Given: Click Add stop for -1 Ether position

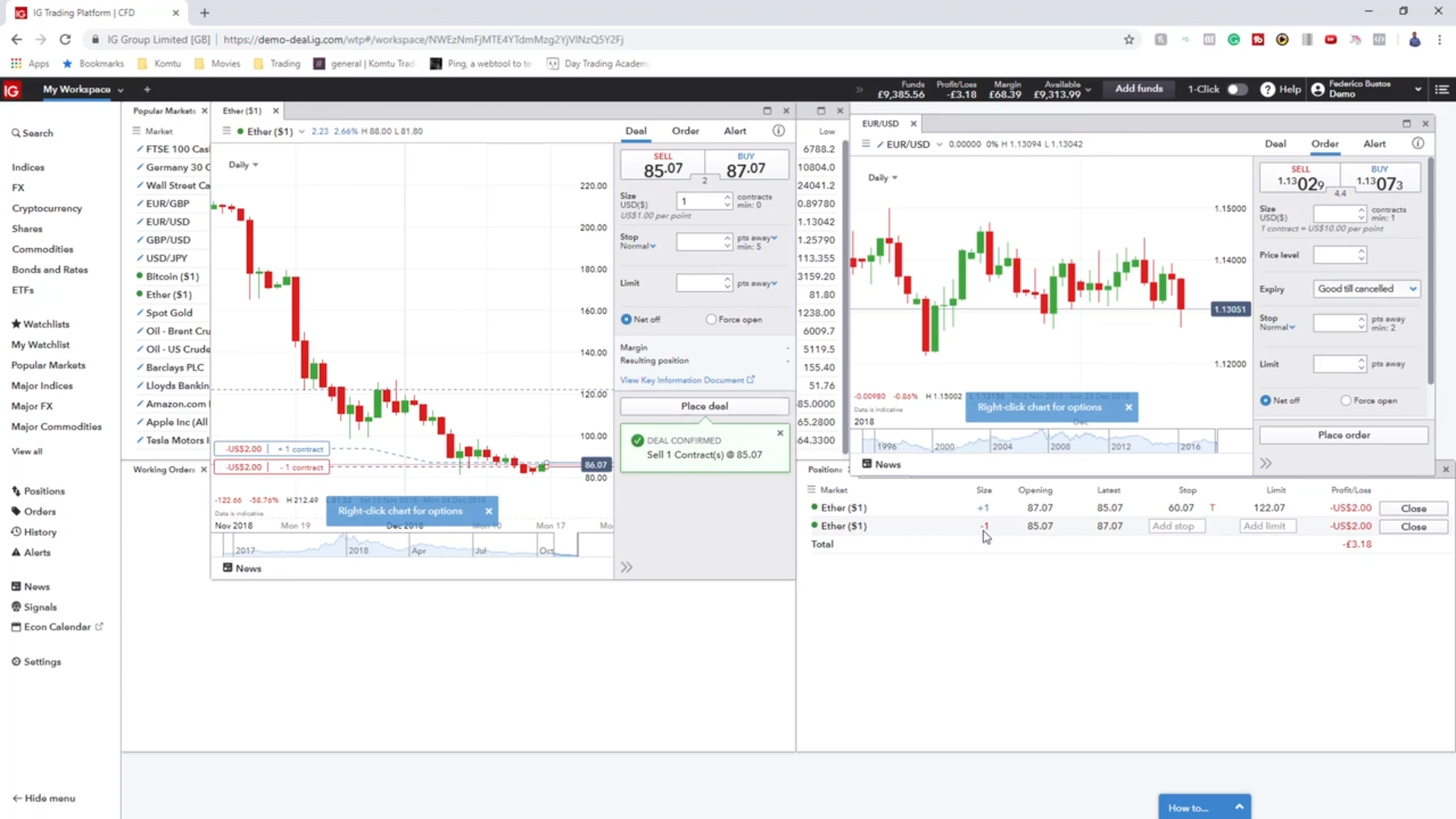Looking at the screenshot, I should (1176, 526).
